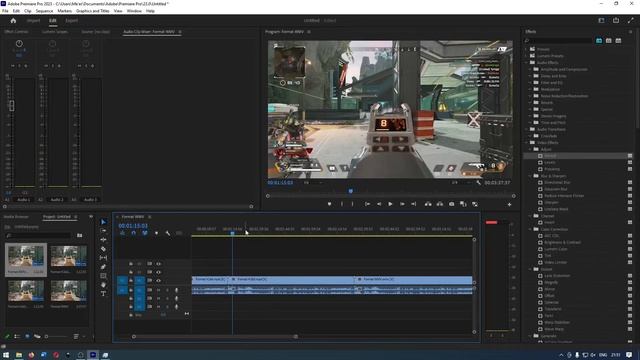This screenshot has height=360, width=640.
Task: Toggle Snap in the timeline
Action: click(x=133, y=233)
